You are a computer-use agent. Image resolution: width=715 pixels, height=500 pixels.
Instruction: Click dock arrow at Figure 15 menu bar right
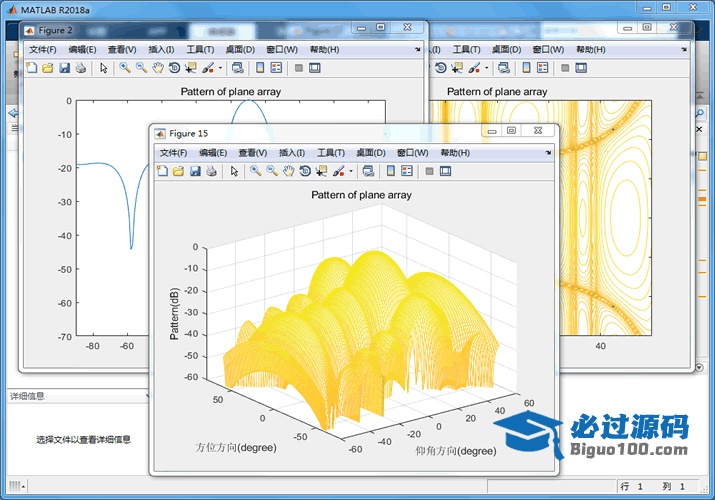click(x=548, y=153)
